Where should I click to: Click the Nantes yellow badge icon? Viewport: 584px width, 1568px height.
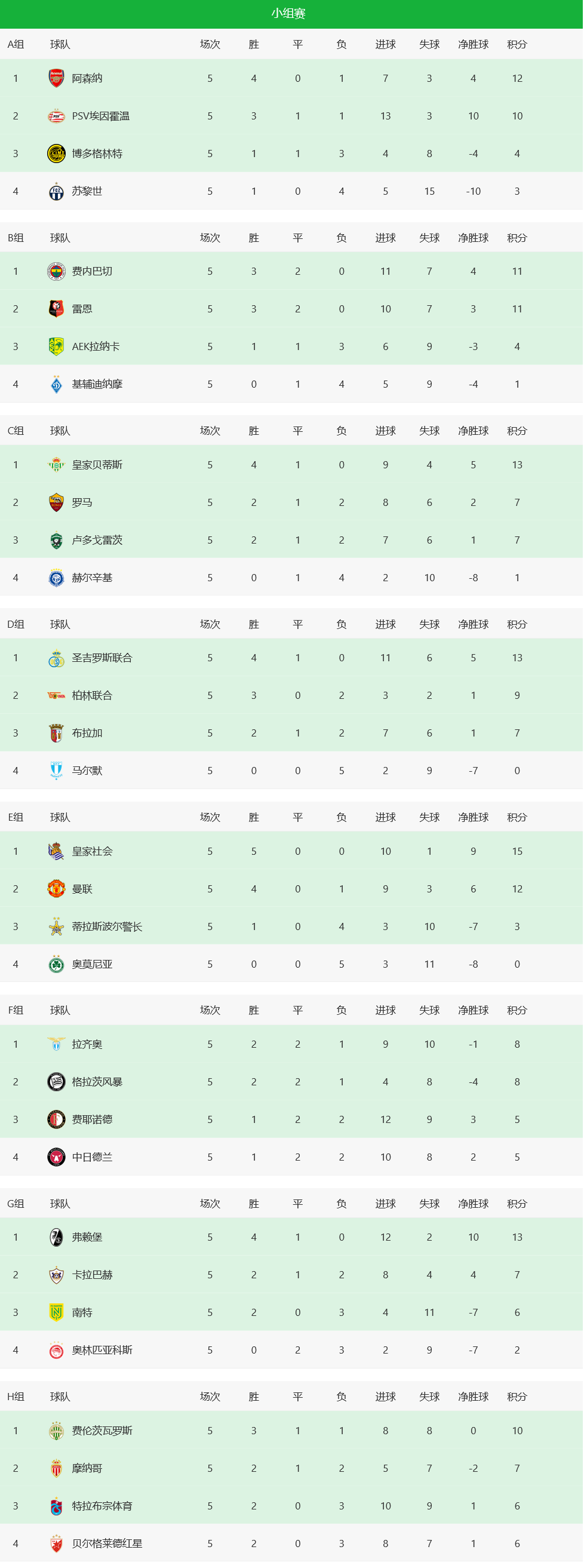tap(56, 1313)
